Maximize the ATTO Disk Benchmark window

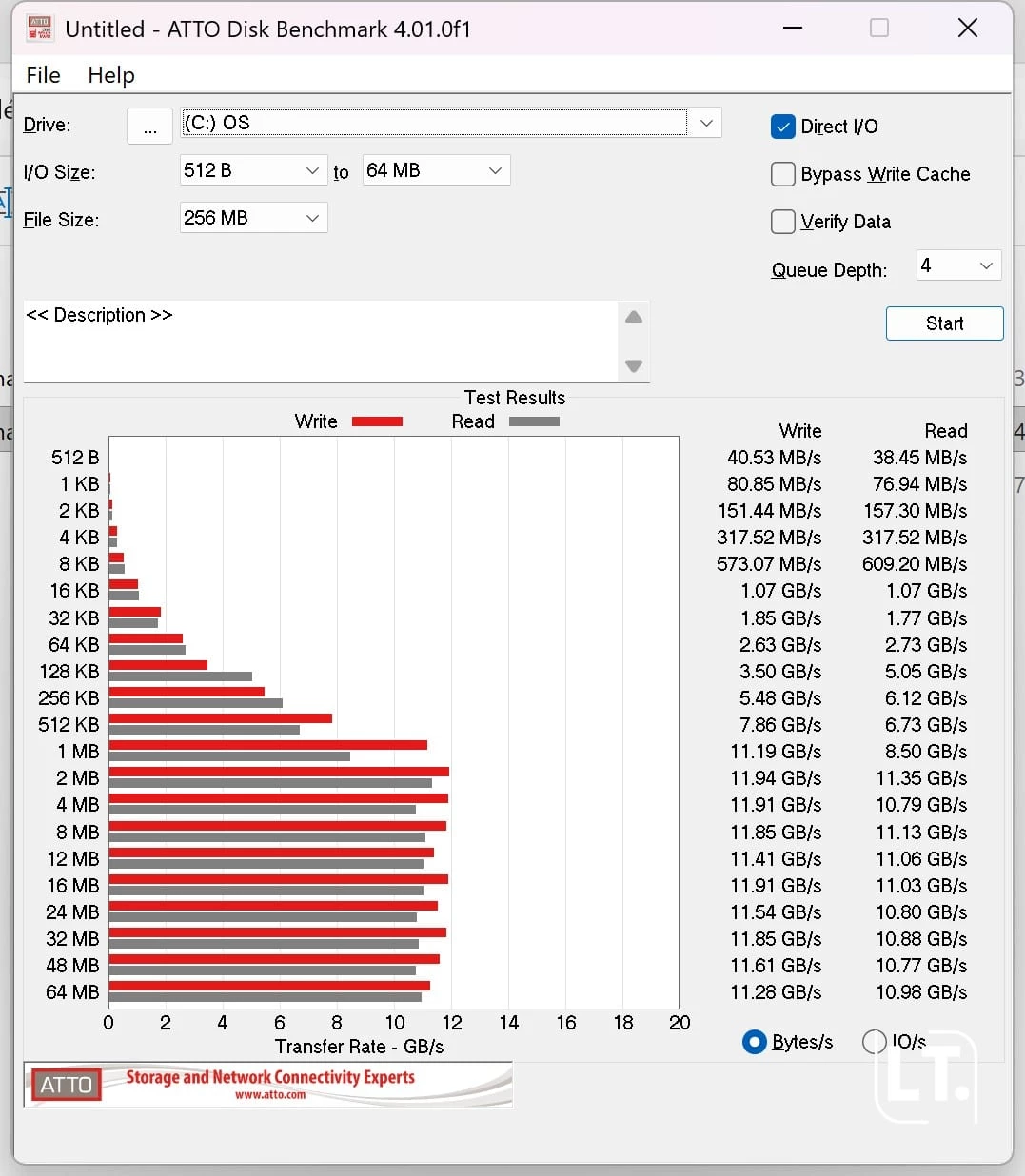[x=879, y=28]
